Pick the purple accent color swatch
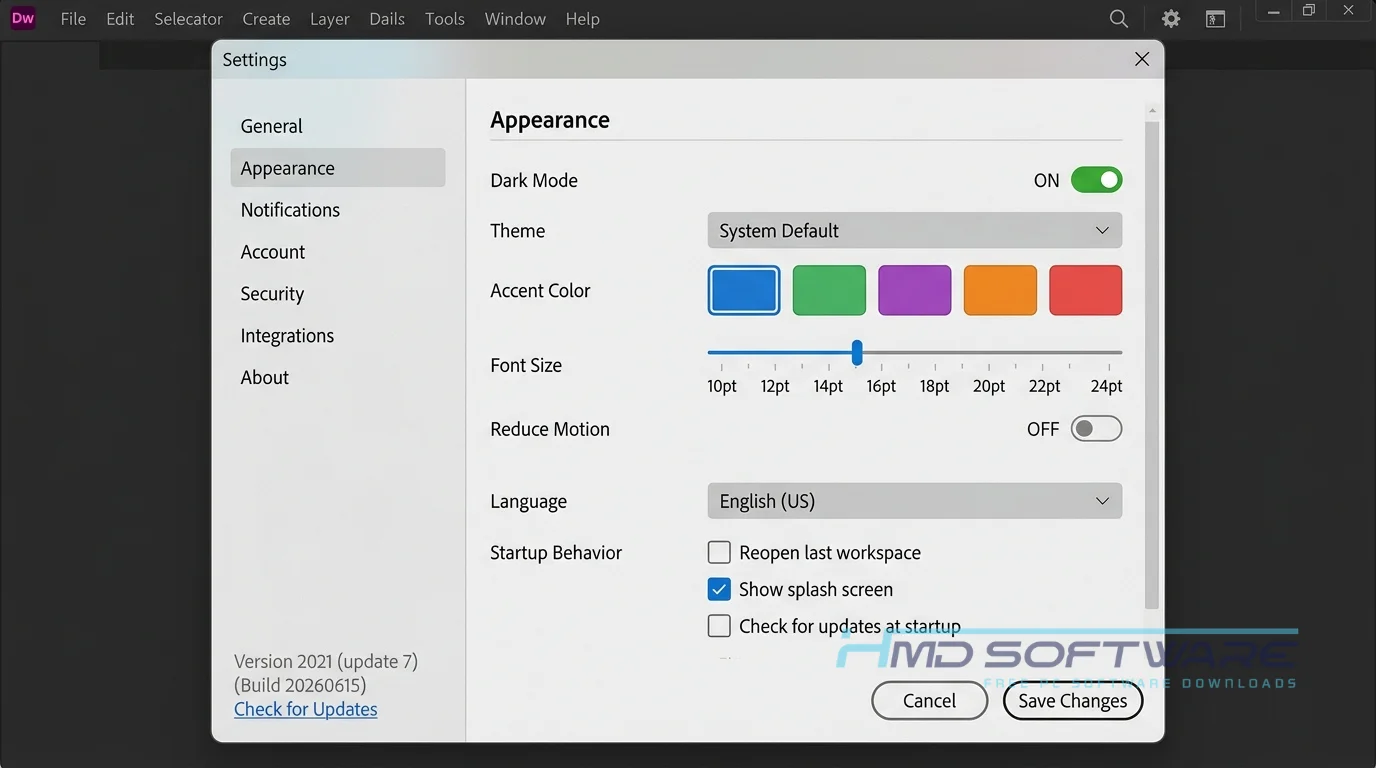 pos(914,290)
